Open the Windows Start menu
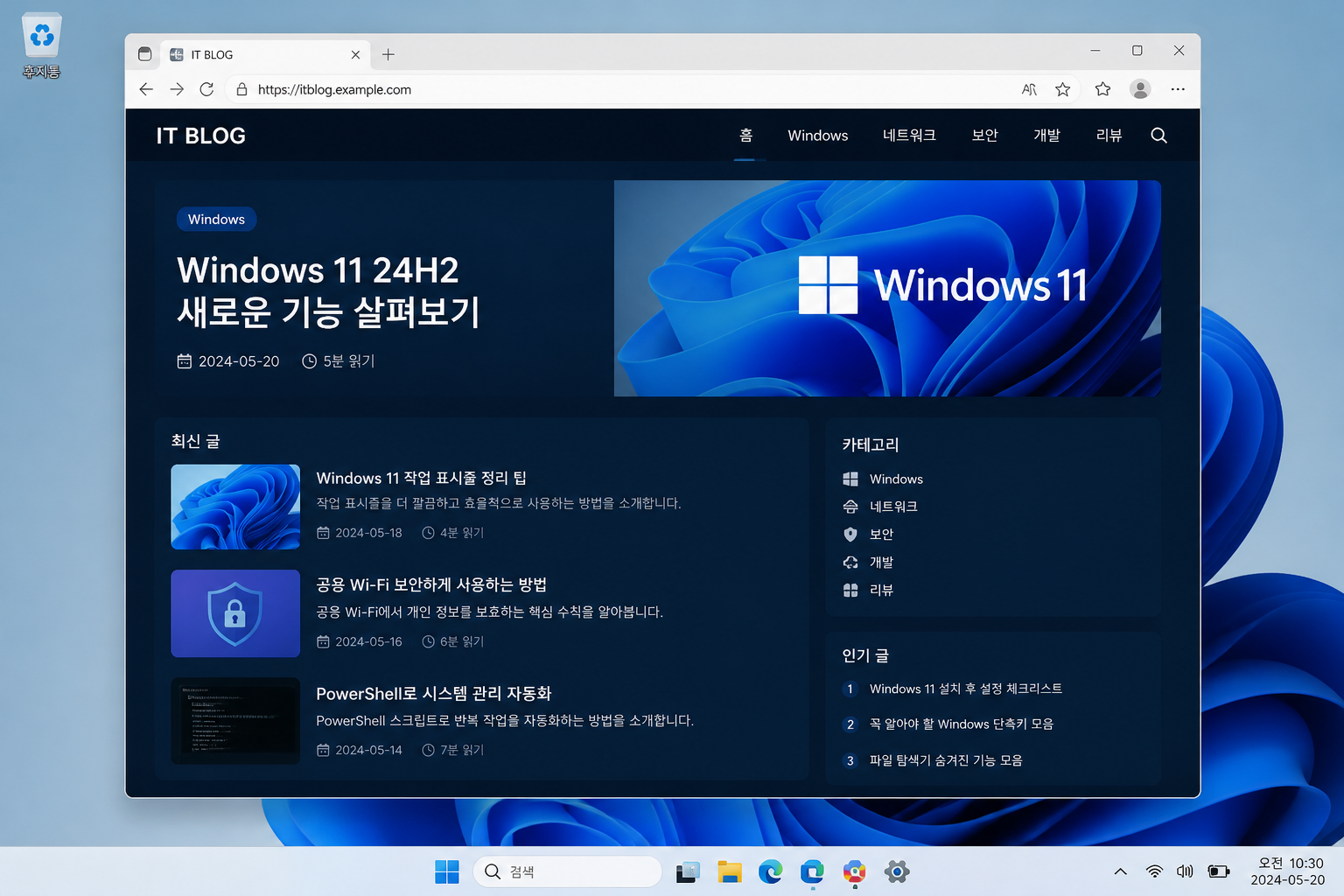1344x896 pixels. 446,871
